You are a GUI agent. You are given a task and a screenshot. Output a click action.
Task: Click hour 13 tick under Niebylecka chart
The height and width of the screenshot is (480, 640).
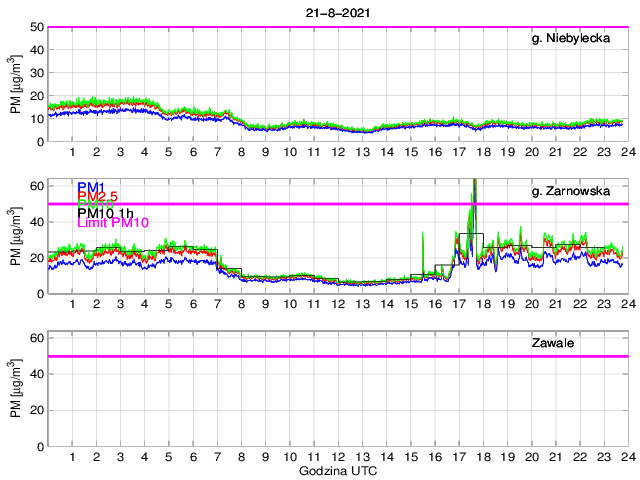362,152
